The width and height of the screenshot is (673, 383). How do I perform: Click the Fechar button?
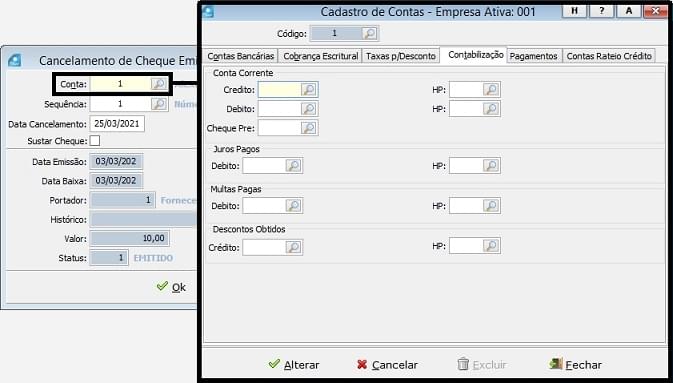click(x=575, y=365)
